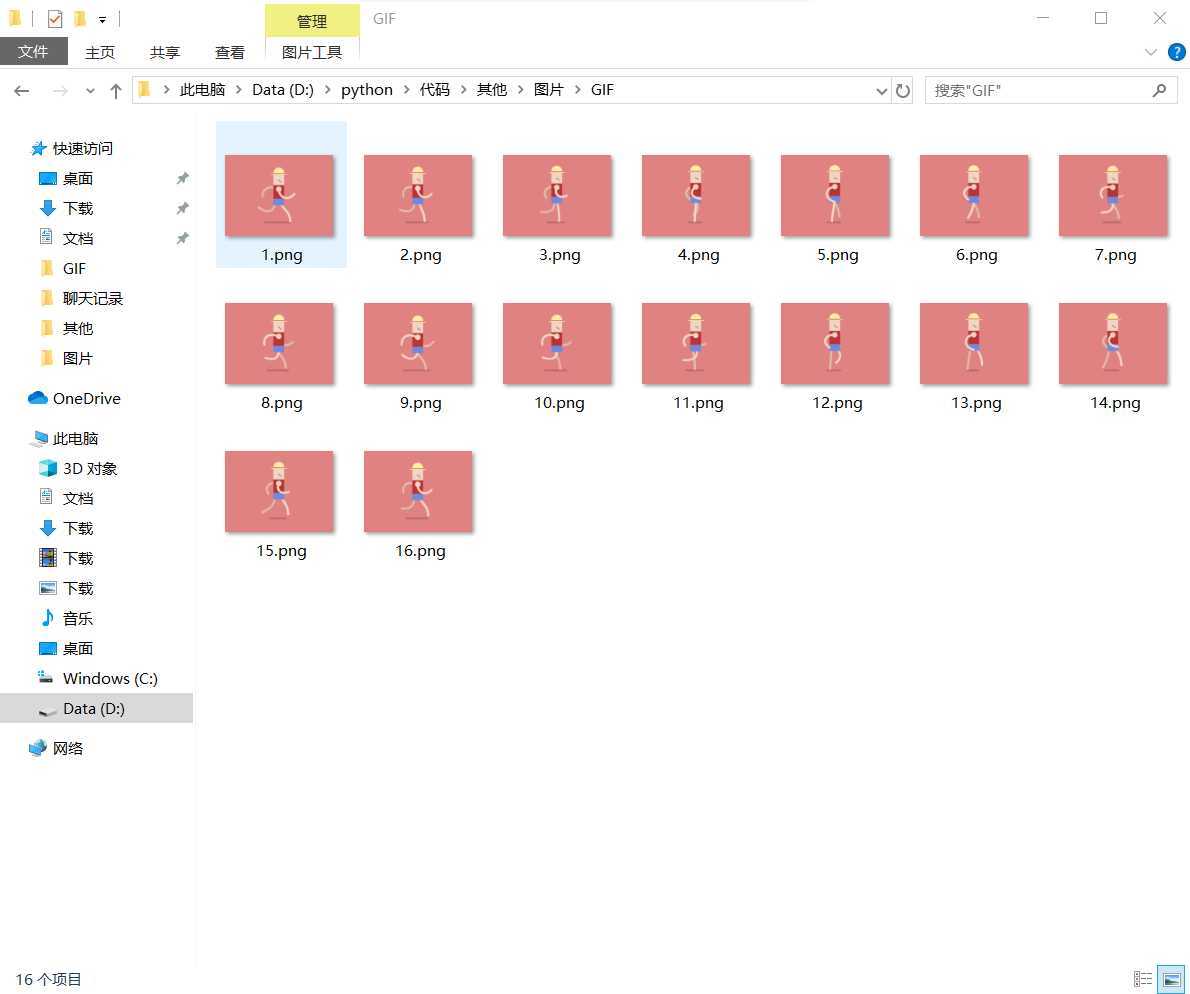Image resolution: width=1190 pixels, height=994 pixels.
Task: Open the Windows (C:) drive
Action: point(110,678)
